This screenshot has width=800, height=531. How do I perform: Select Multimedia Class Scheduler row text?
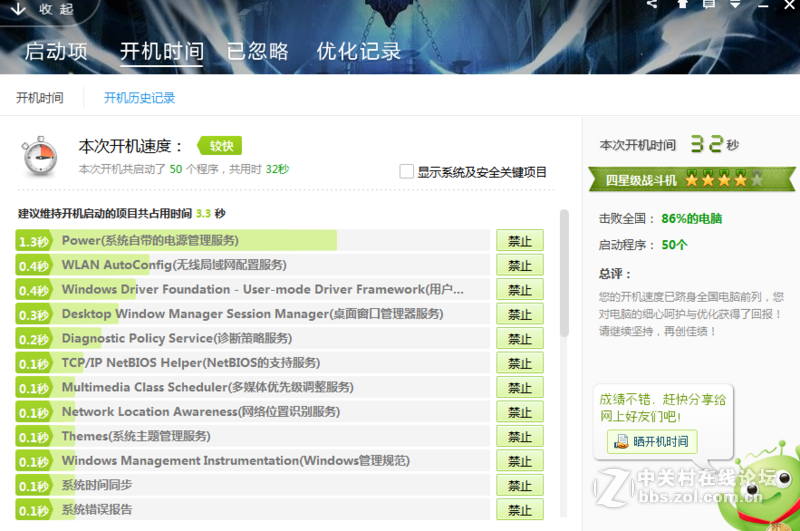208,387
